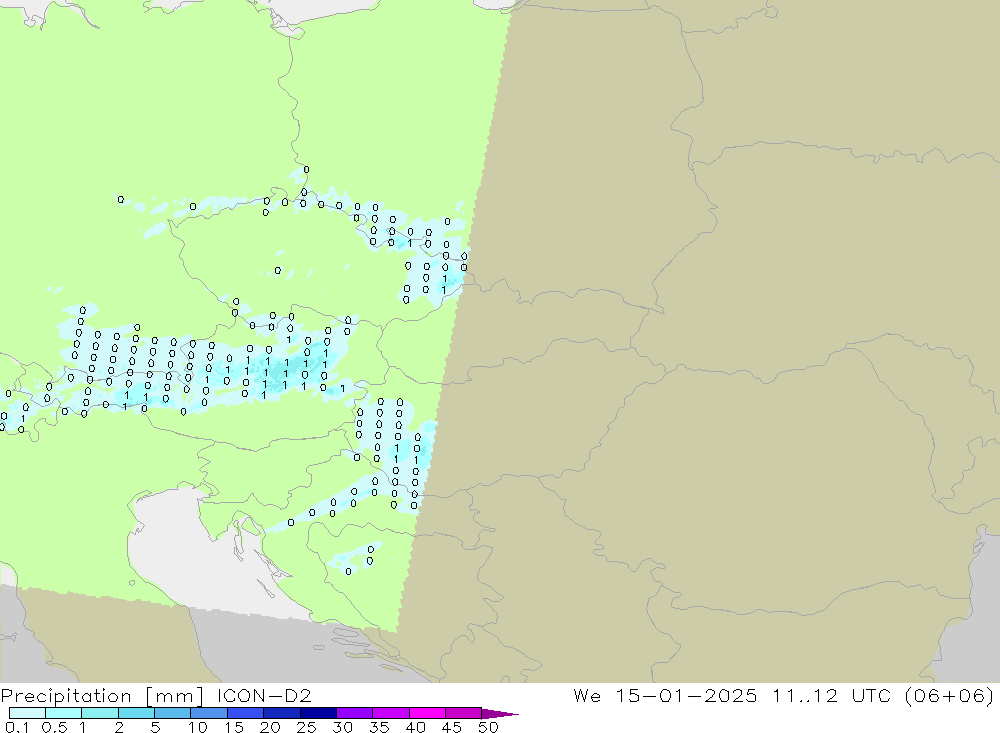Click the '45' legend value
This screenshot has height=733, width=1000.
pyautogui.click(x=452, y=727)
